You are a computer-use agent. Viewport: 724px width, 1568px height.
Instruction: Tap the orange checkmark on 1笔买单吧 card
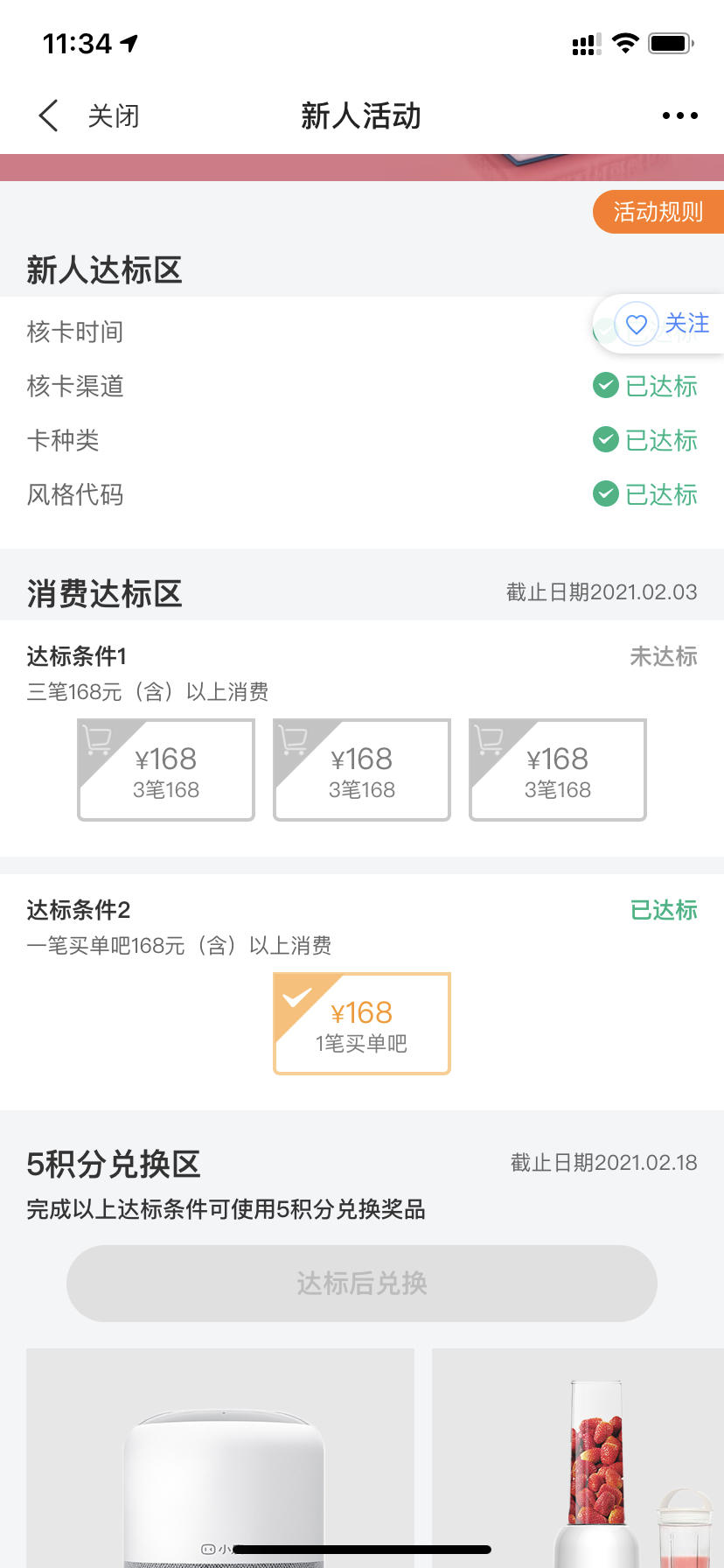pos(296,997)
